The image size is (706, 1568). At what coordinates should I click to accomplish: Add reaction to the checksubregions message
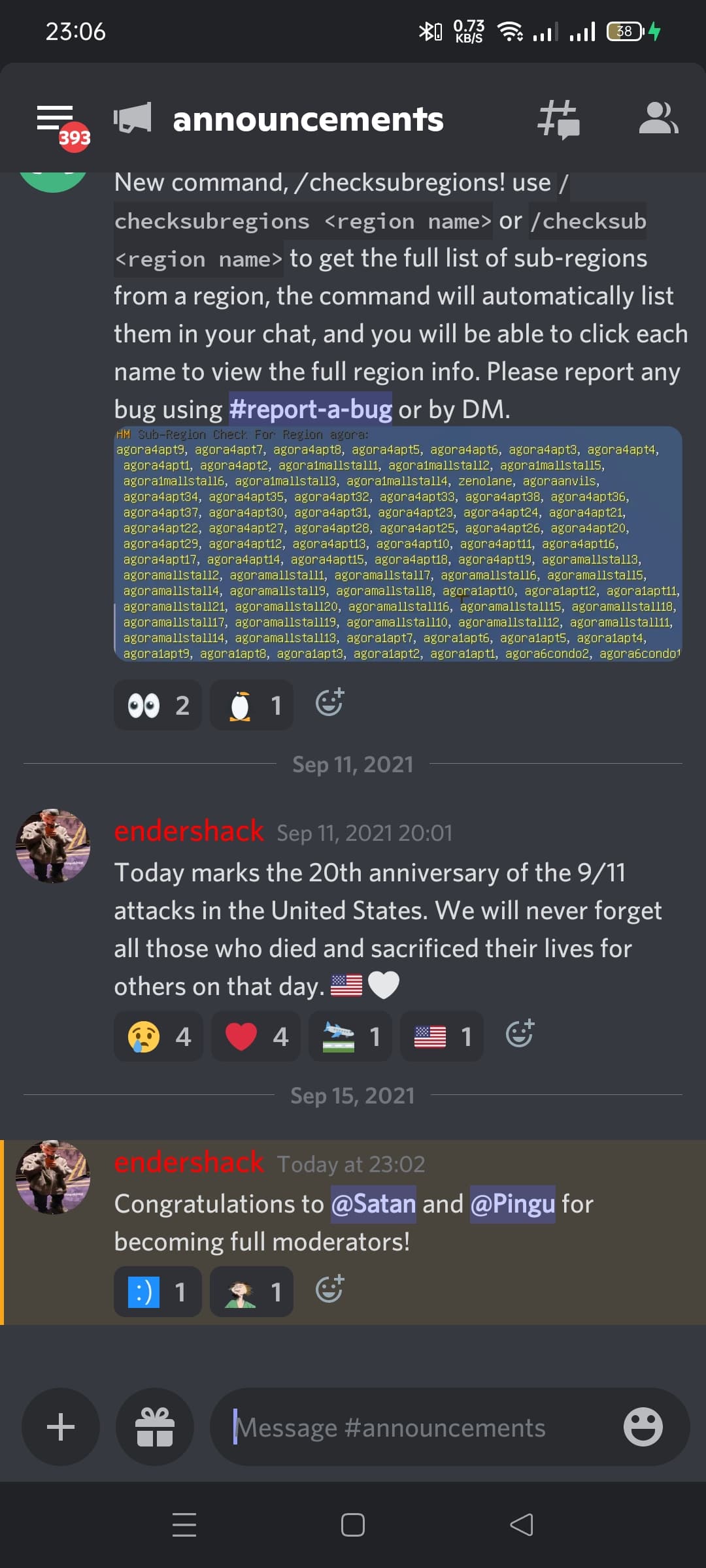[329, 702]
